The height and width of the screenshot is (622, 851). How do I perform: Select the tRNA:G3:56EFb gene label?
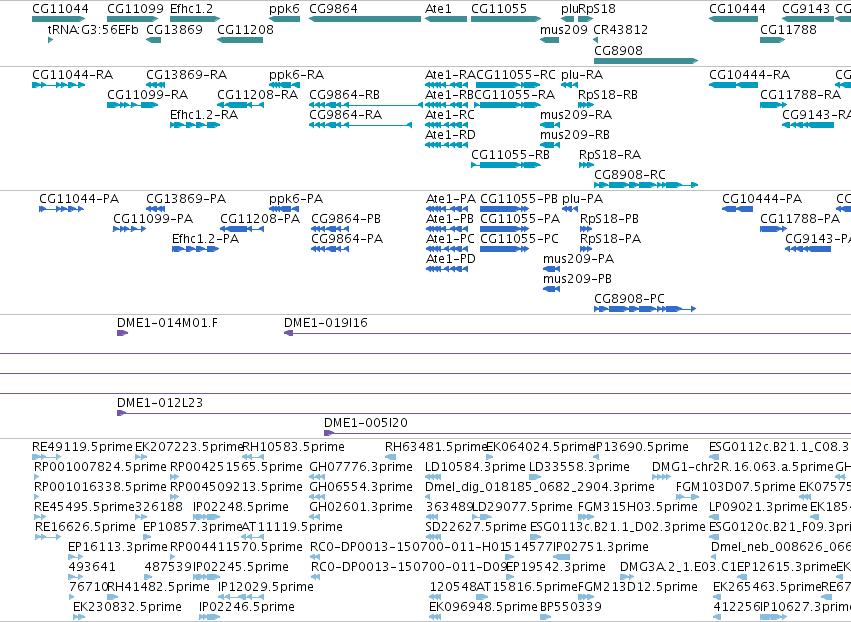tap(93, 29)
